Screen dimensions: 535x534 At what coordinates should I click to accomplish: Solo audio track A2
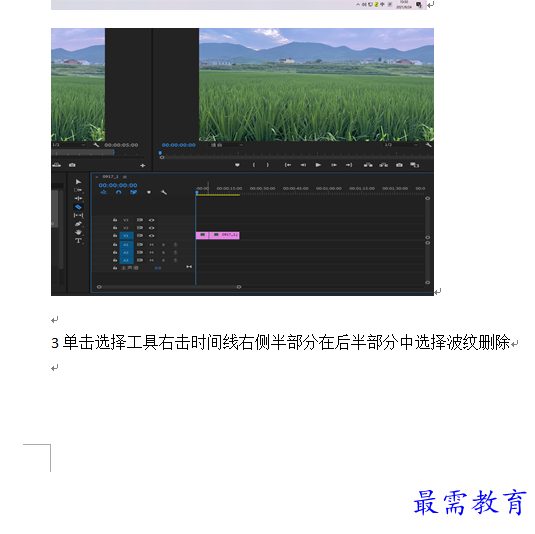pyautogui.click(x=163, y=252)
